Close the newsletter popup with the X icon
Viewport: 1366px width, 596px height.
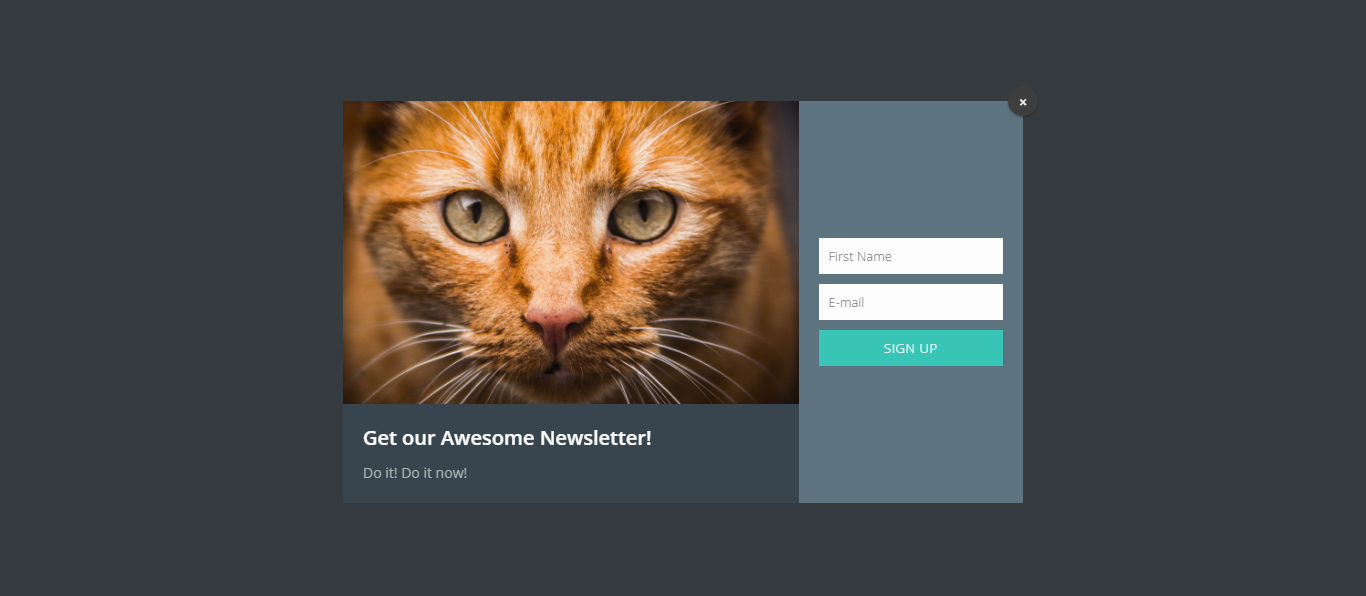[1022, 102]
